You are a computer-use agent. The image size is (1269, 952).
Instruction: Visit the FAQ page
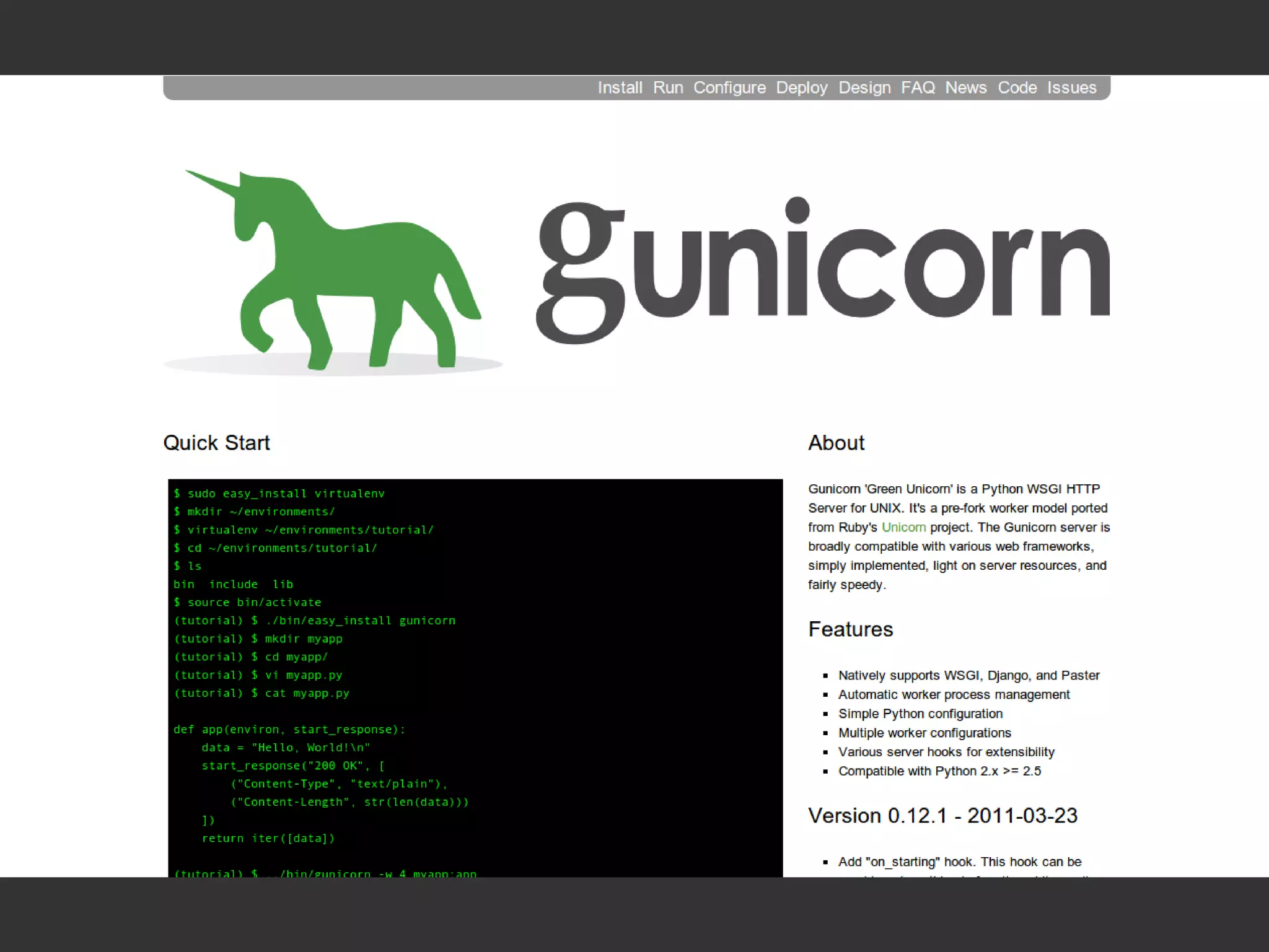(918, 88)
